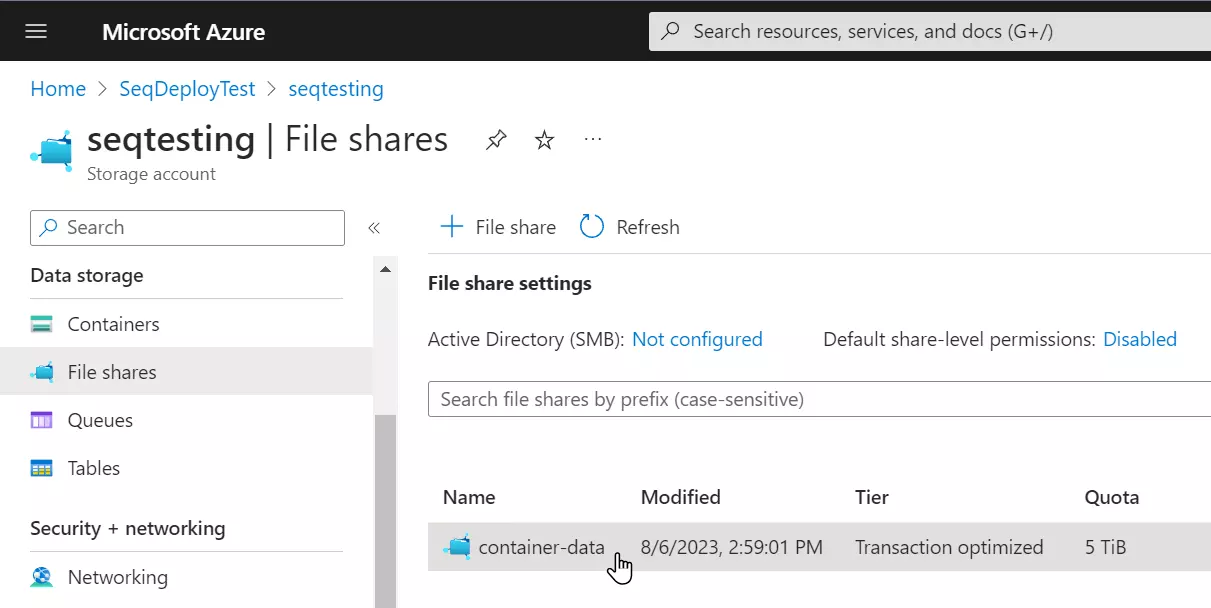Open SeqDeployTest breadcrumb
1211x608 pixels.
pyautogui.click(x=187, y=89)
